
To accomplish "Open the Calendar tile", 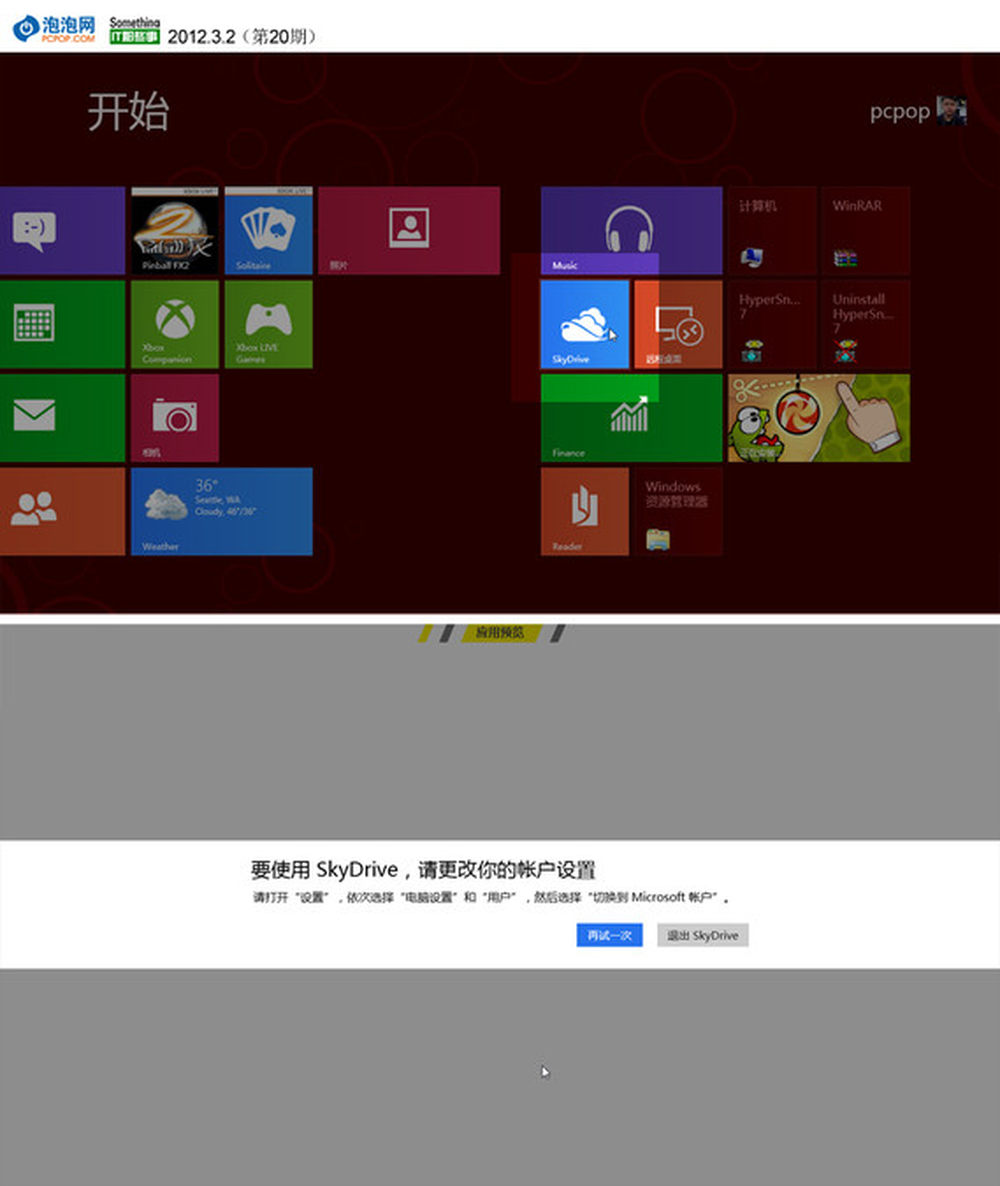I will (62, 324).
